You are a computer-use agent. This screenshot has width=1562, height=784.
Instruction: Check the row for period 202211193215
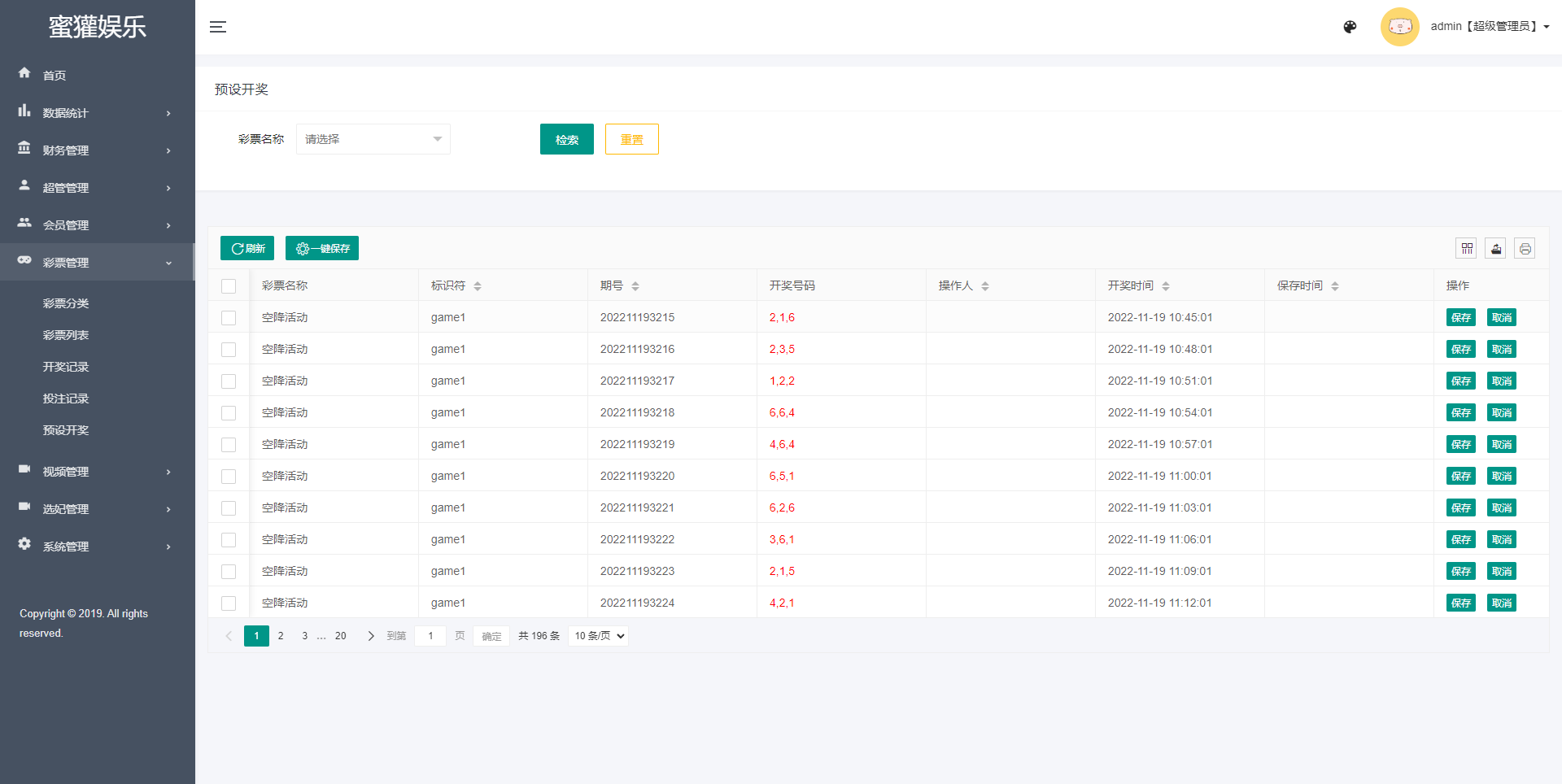click(229, 318)
